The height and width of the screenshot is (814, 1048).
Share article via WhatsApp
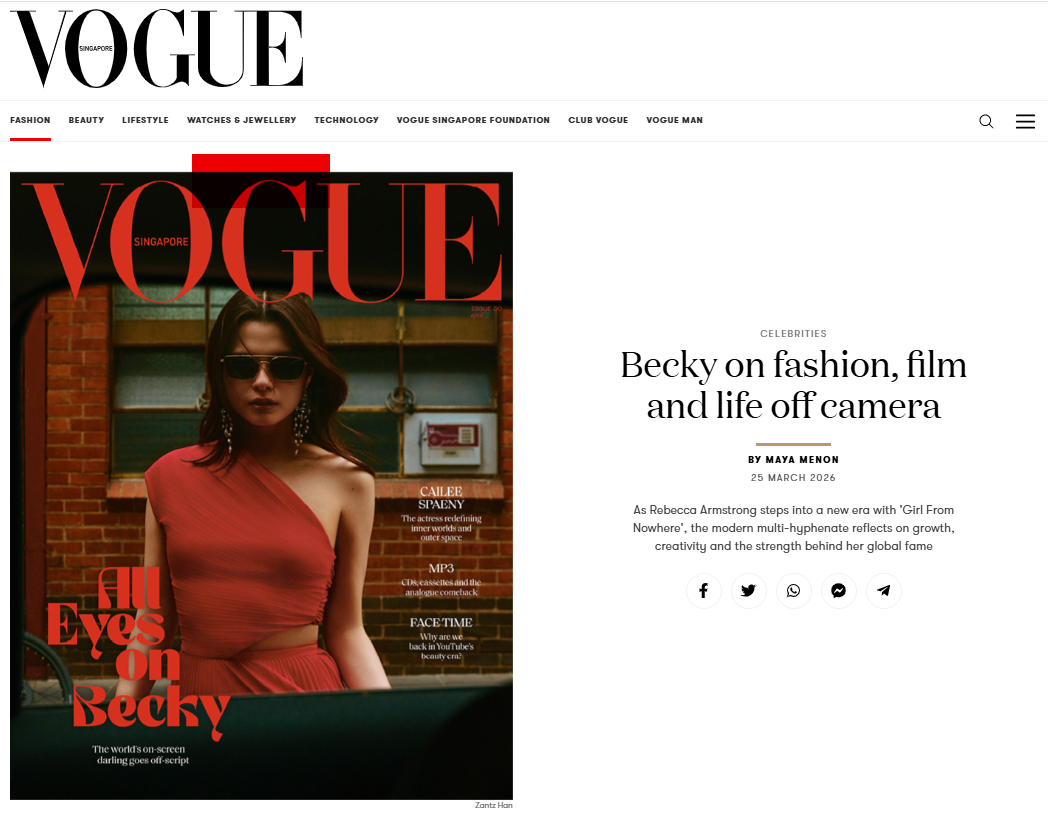tap(793, 591)
